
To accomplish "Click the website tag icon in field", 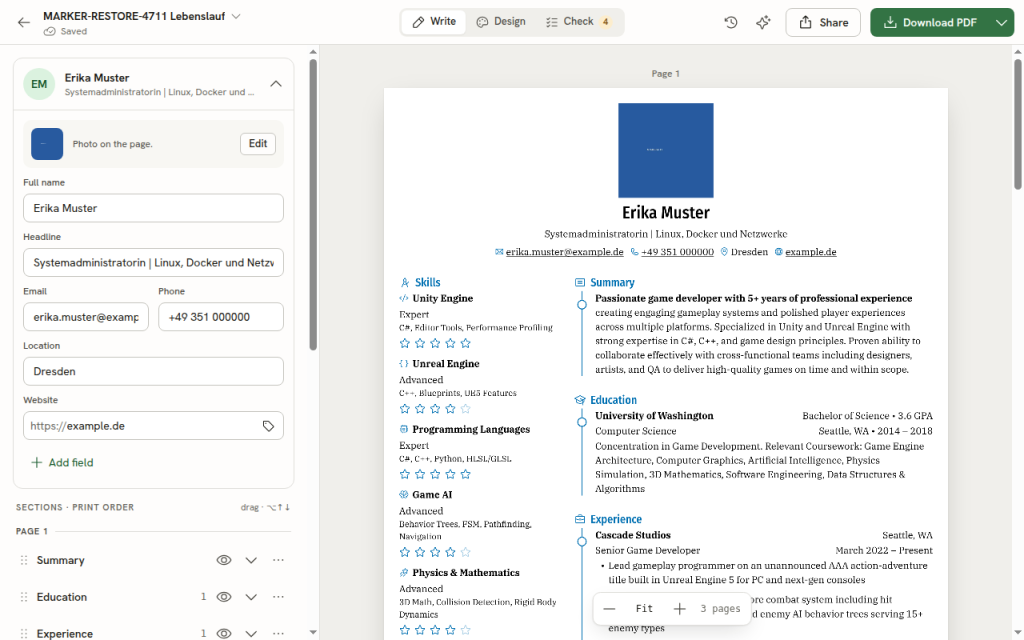I will point(268,426).
